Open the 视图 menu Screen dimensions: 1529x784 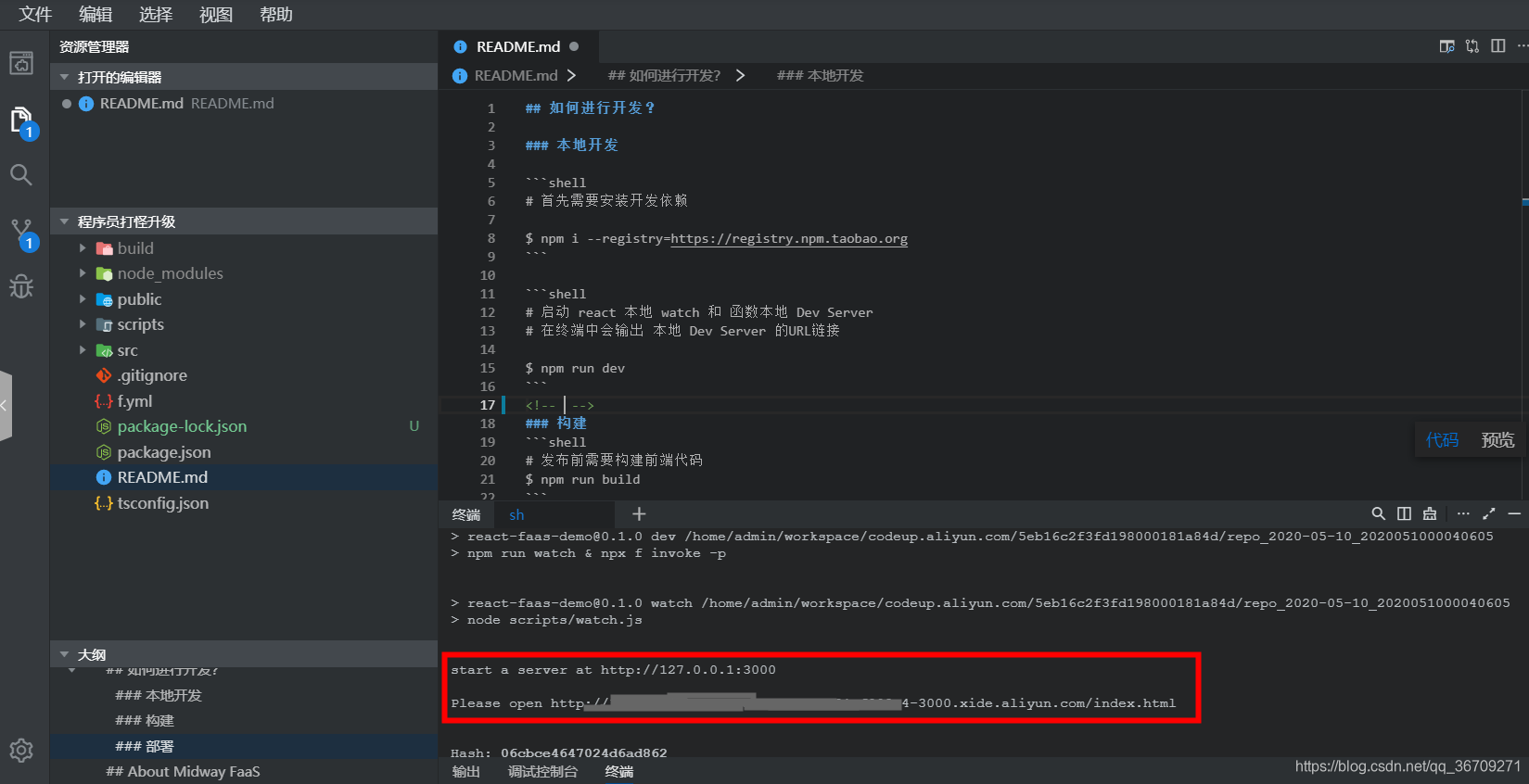(x=216, y=15)
